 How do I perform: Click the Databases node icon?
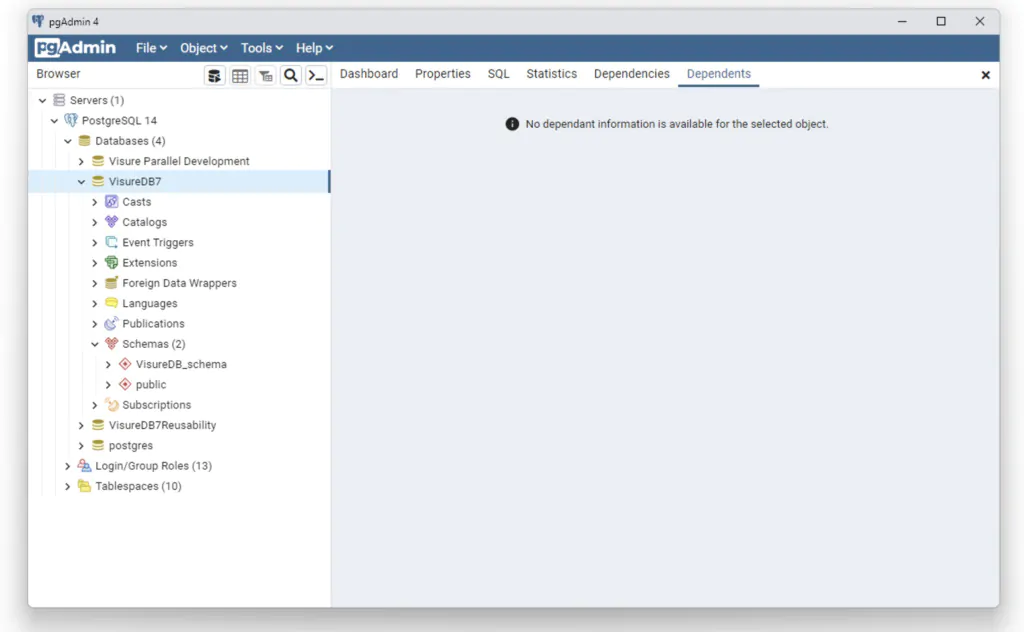tap(84, 140)
